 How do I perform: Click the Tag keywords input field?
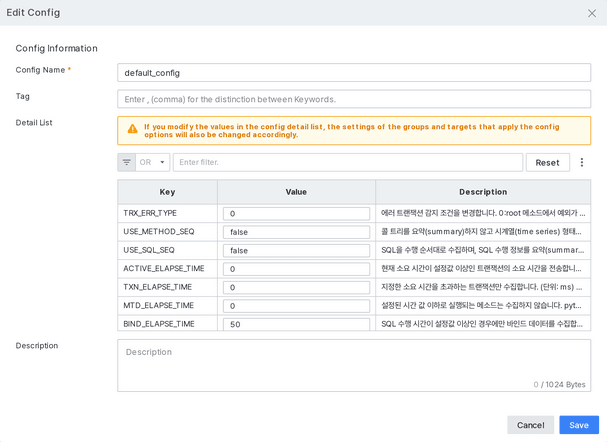click(354, 99)
